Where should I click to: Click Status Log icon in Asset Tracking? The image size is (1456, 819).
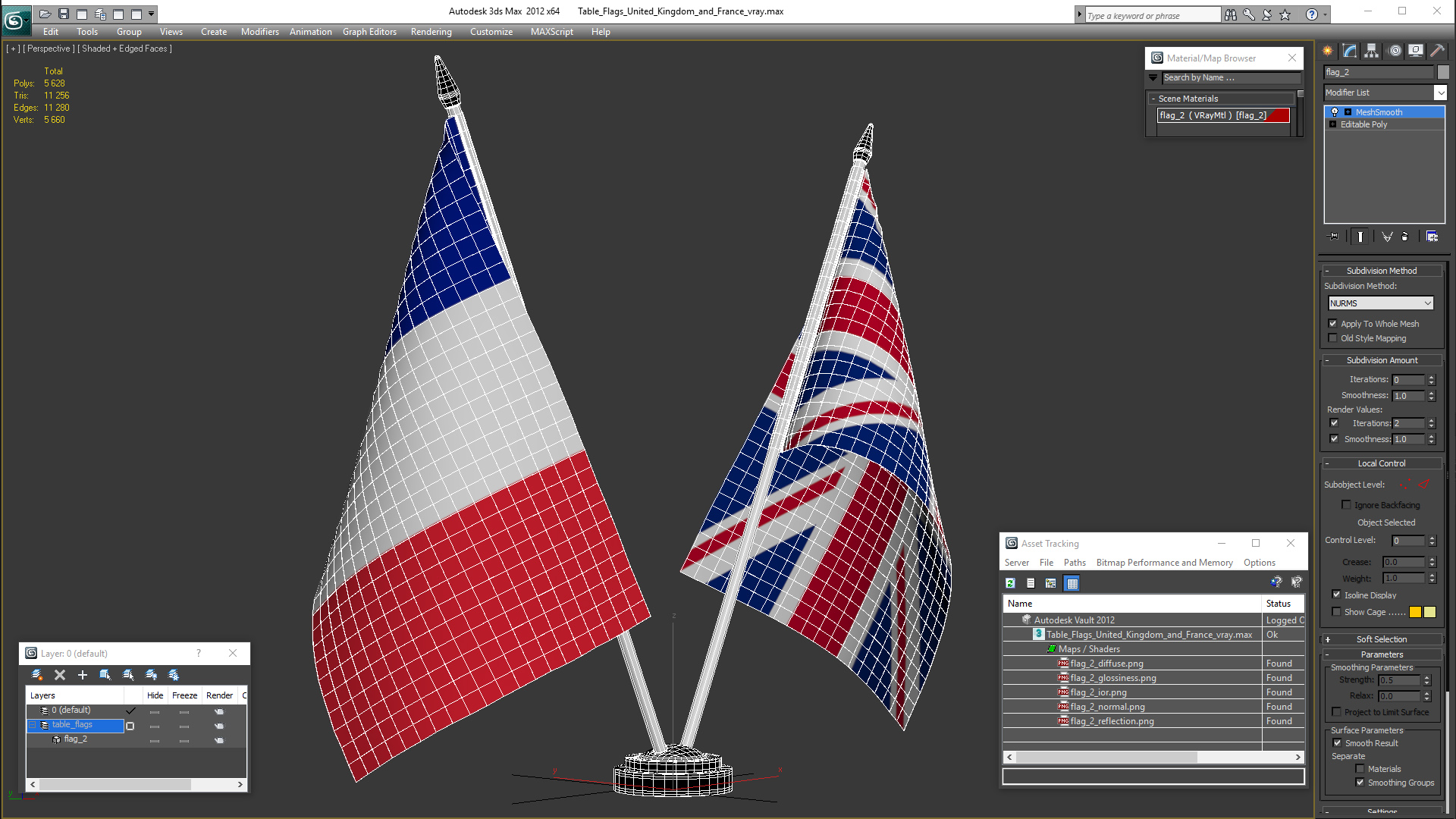(x=1031, y=583)
